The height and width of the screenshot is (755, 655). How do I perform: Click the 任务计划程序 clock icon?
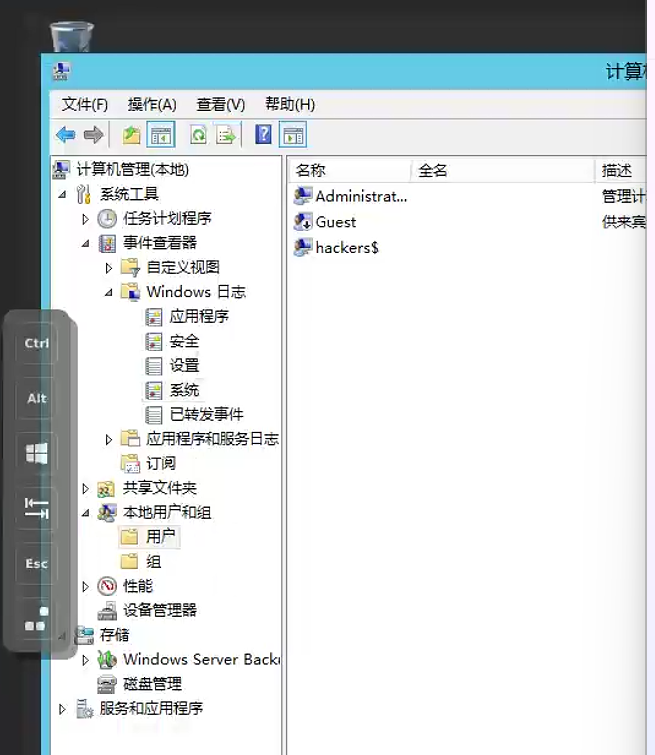(107, 219)
